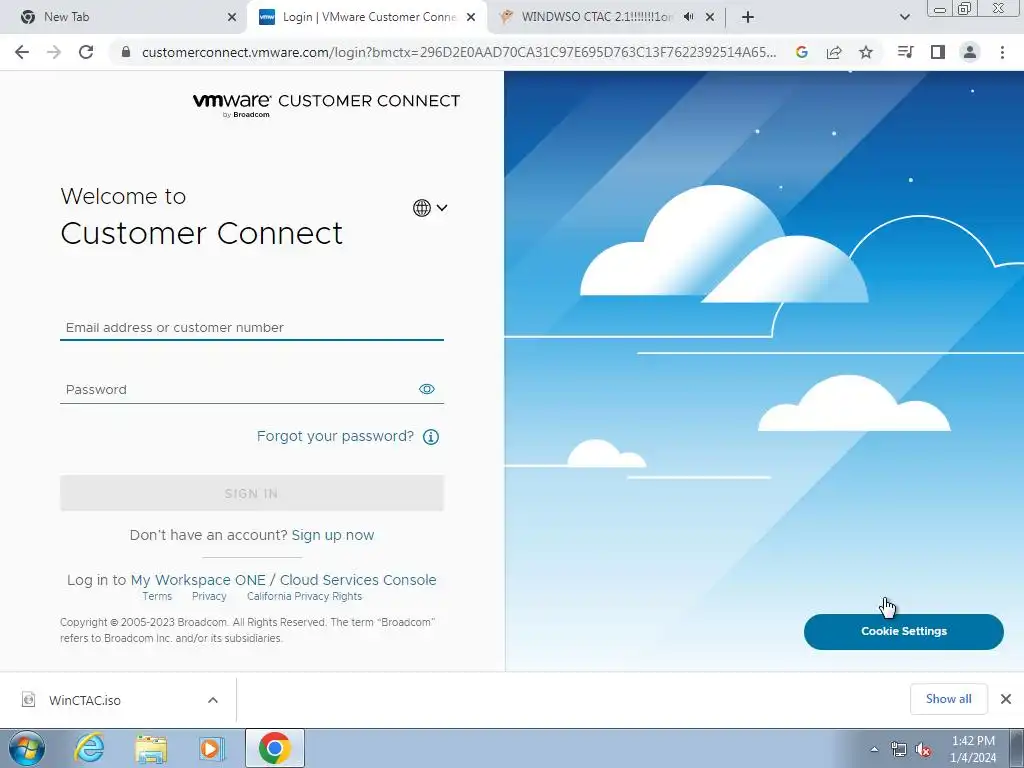1024x768 pixels.
Task: Click the browser forward arrow
Action: (54, 52)
